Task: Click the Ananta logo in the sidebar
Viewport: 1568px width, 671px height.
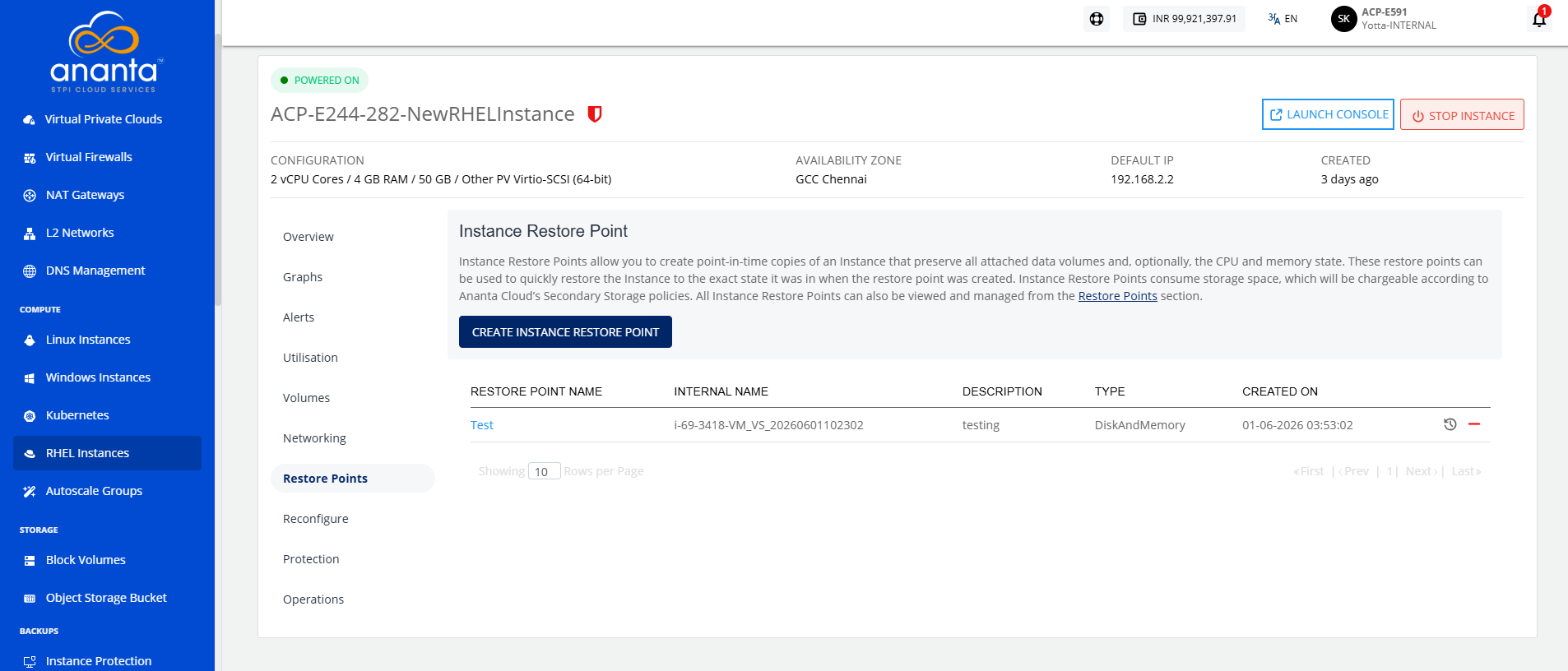Action: coord(107,51)
